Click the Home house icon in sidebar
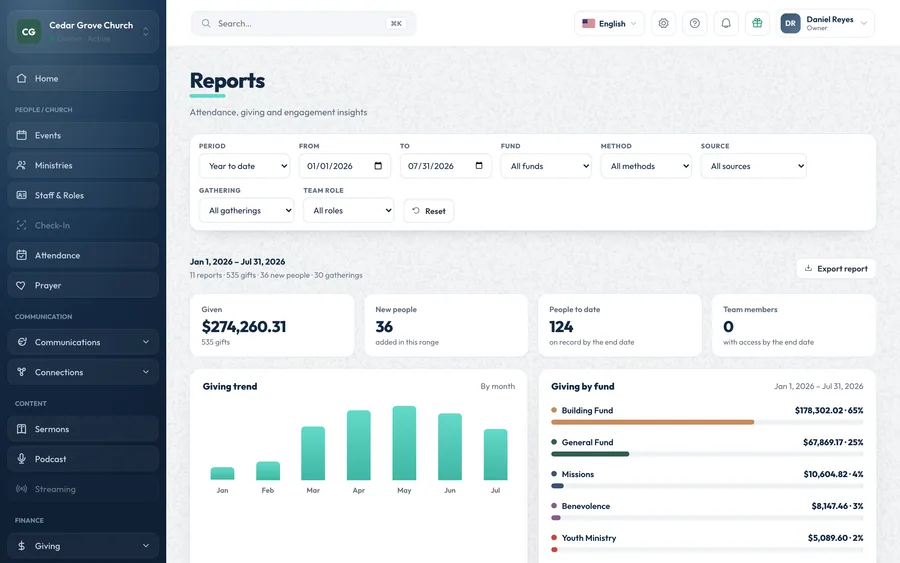The image size is (900, 563). coord(21,78)
